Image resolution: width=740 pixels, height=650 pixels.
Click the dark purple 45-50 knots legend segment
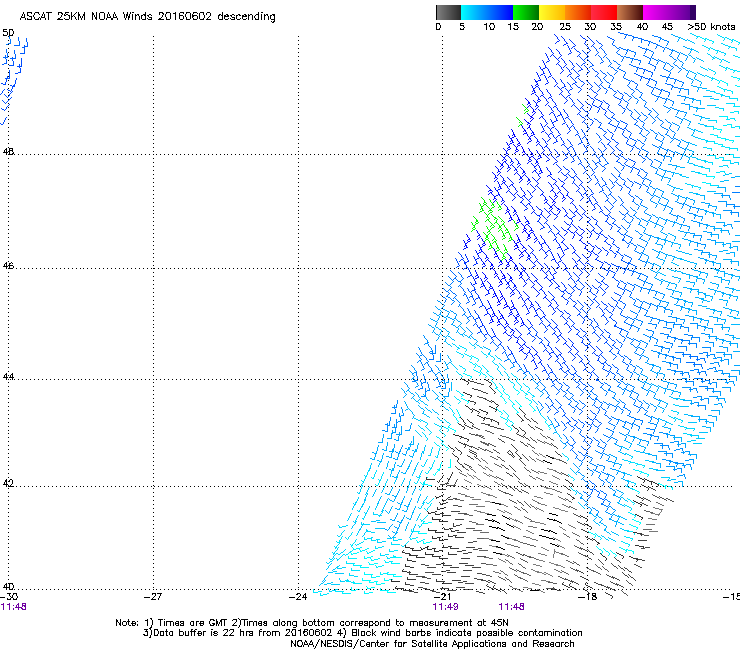pos(682,12)
